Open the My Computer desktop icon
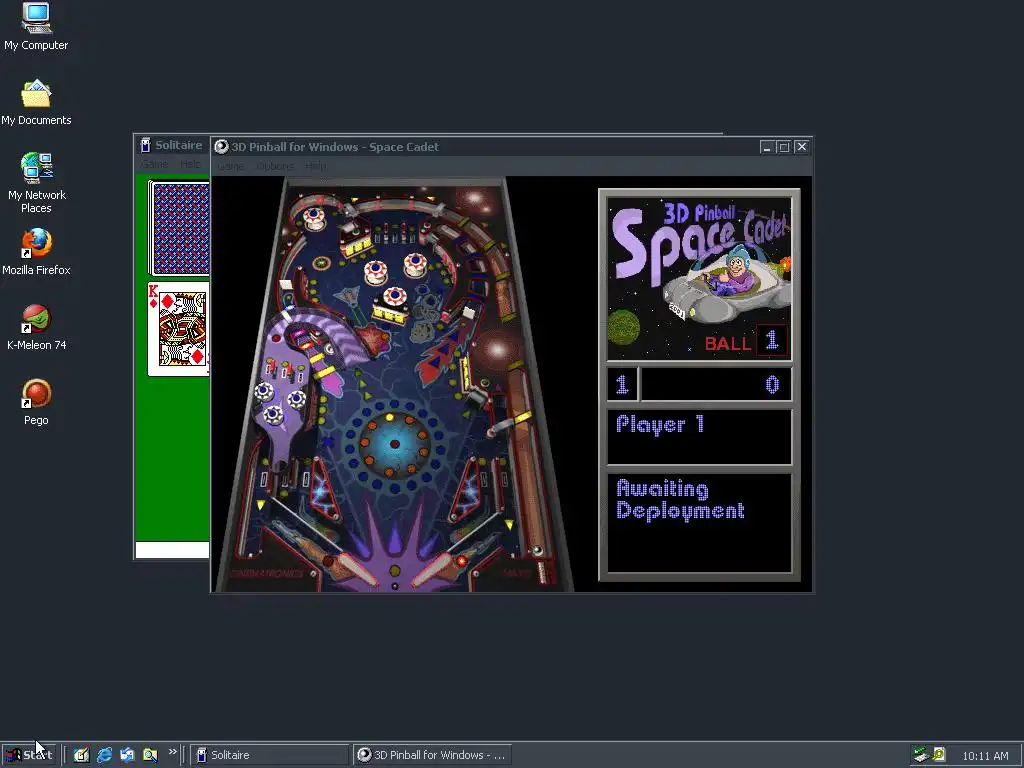 click(x=36, y=26)
